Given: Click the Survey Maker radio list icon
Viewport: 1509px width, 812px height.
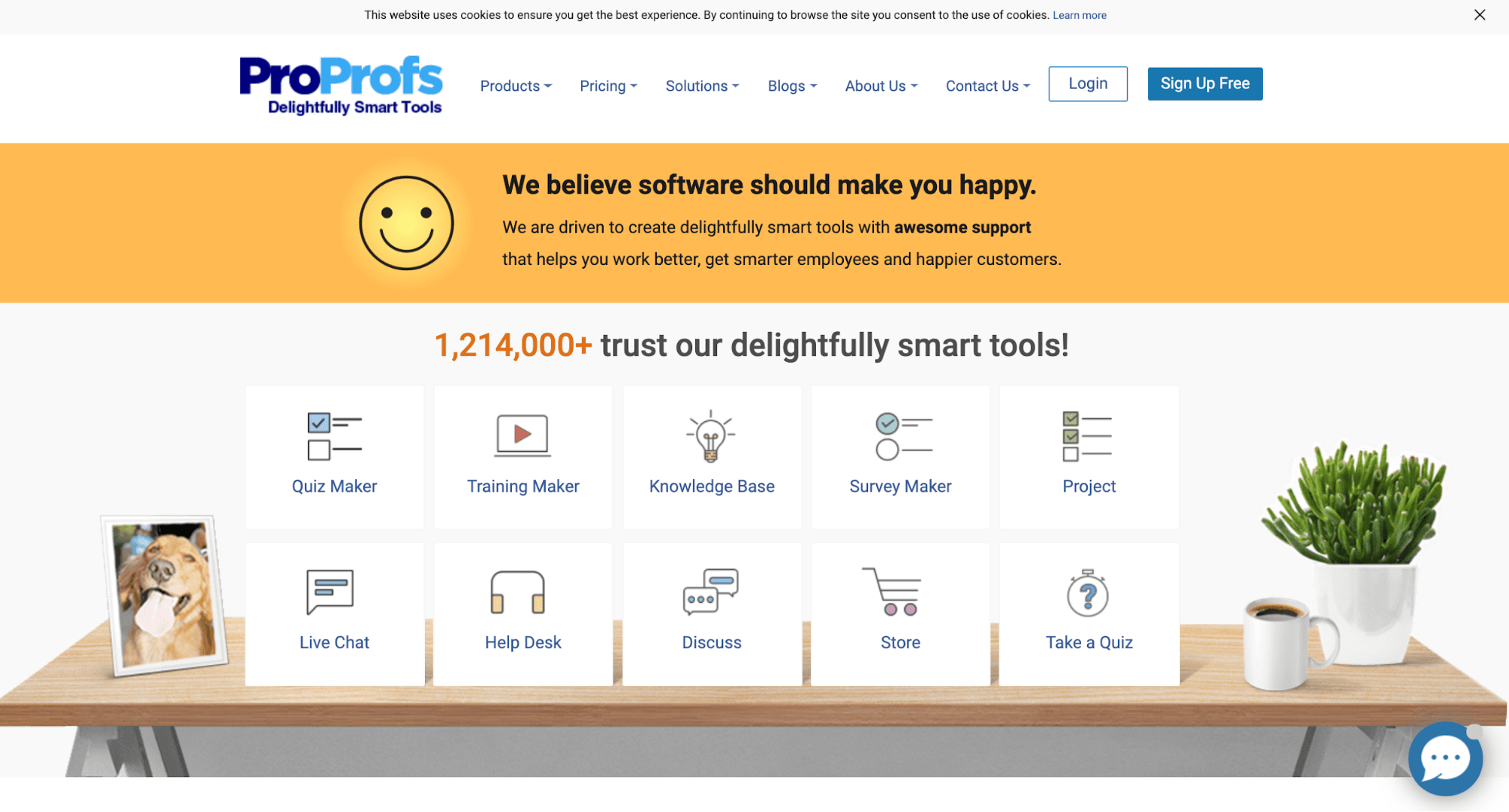Looking at the screenshot, I should coord(904,436).
